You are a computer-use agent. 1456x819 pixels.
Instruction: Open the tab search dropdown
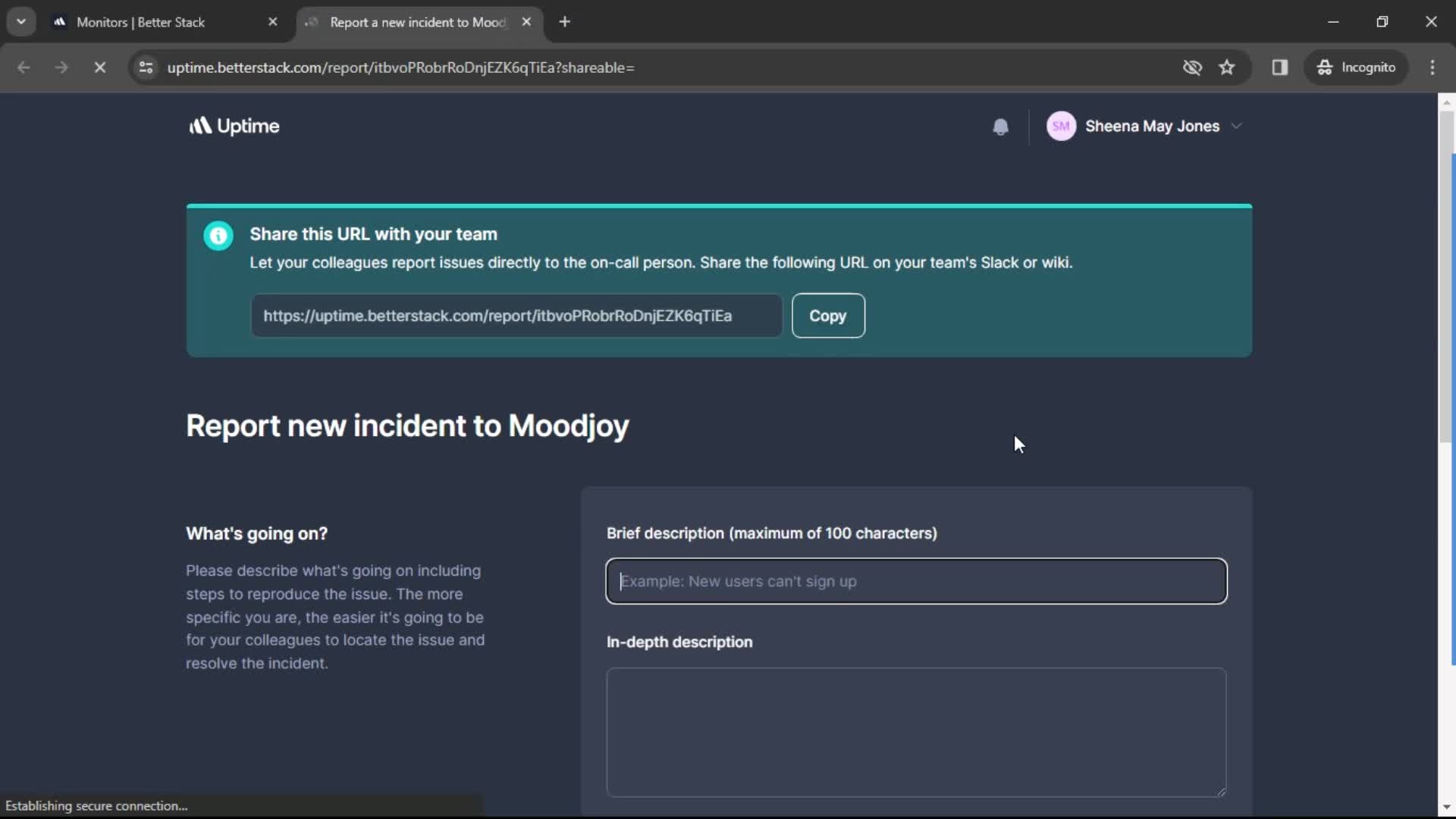[21, 22]
